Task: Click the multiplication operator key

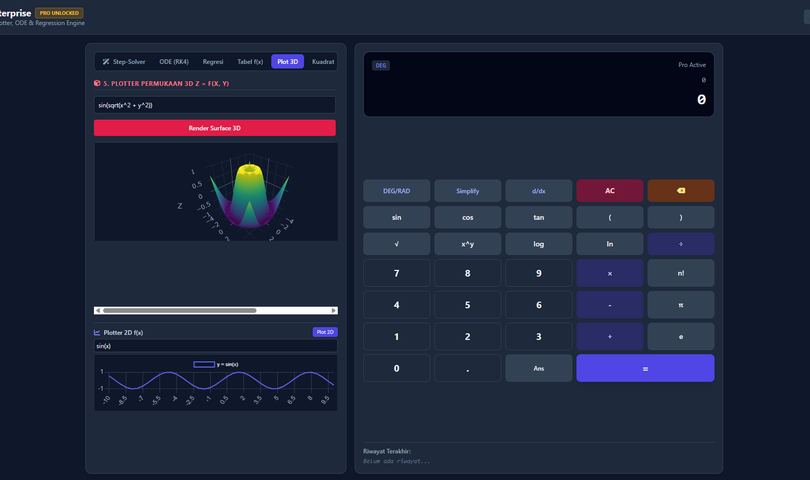Action: pos(610,273)
